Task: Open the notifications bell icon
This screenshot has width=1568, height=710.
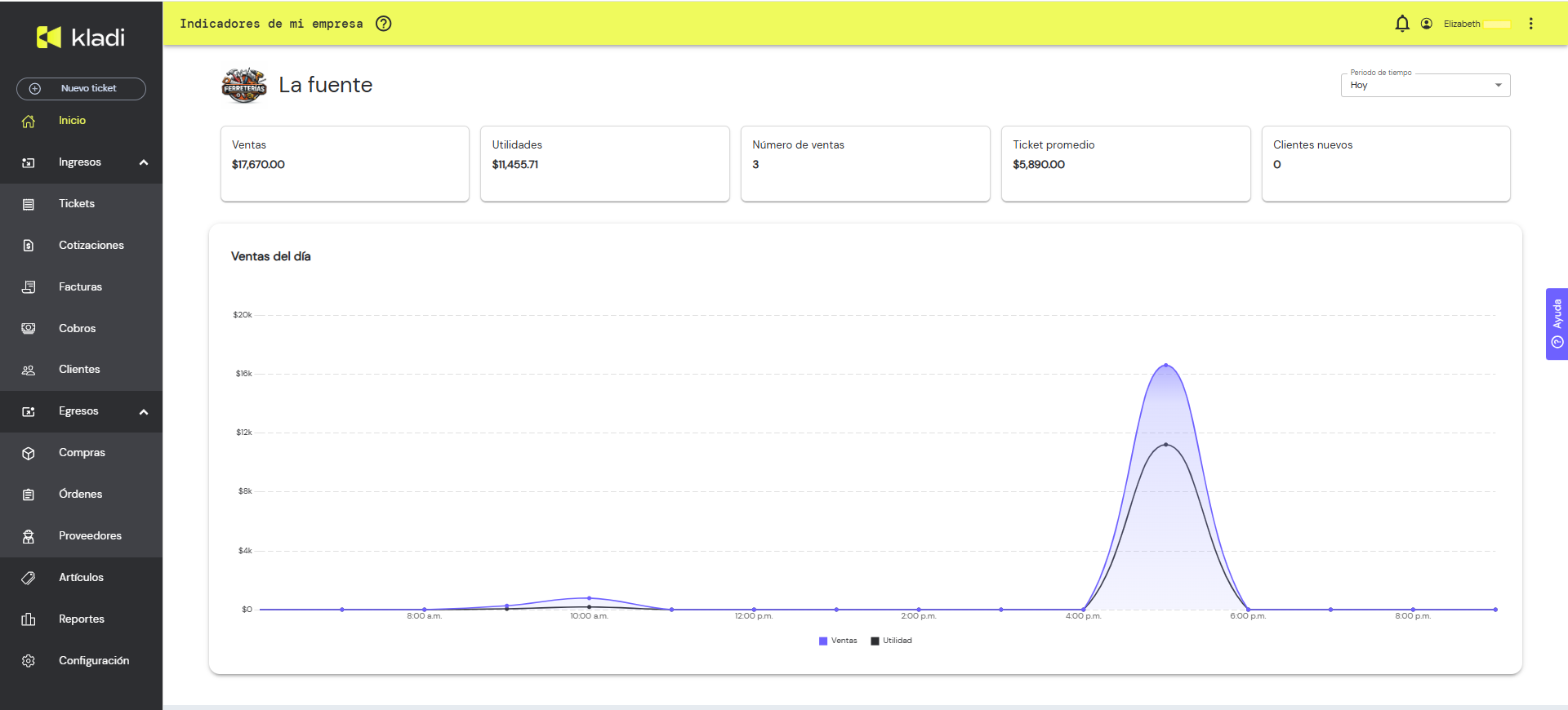Action: pyautogui.click(x=1402, y=24)
